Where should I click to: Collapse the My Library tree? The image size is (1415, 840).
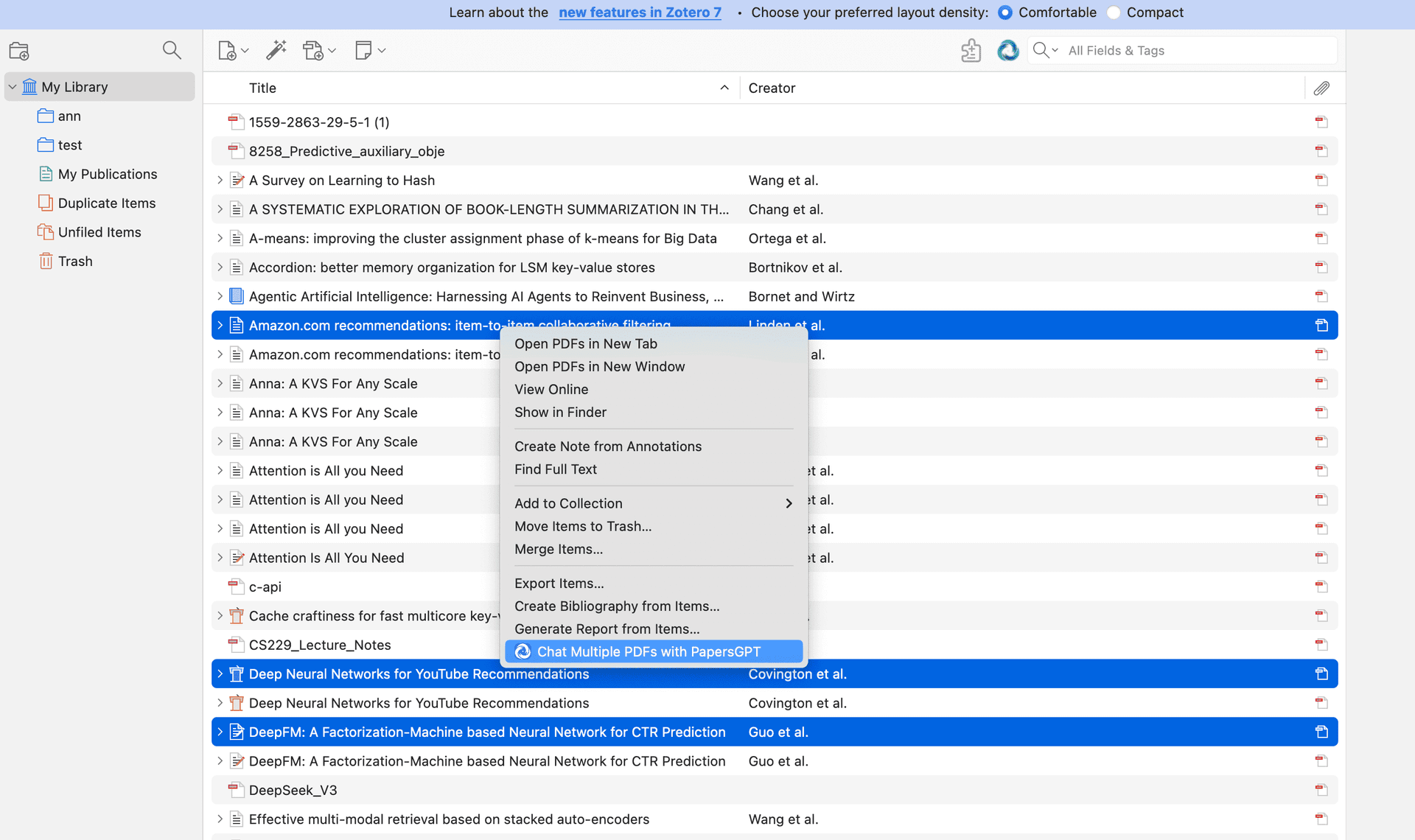tap(12, 86)
